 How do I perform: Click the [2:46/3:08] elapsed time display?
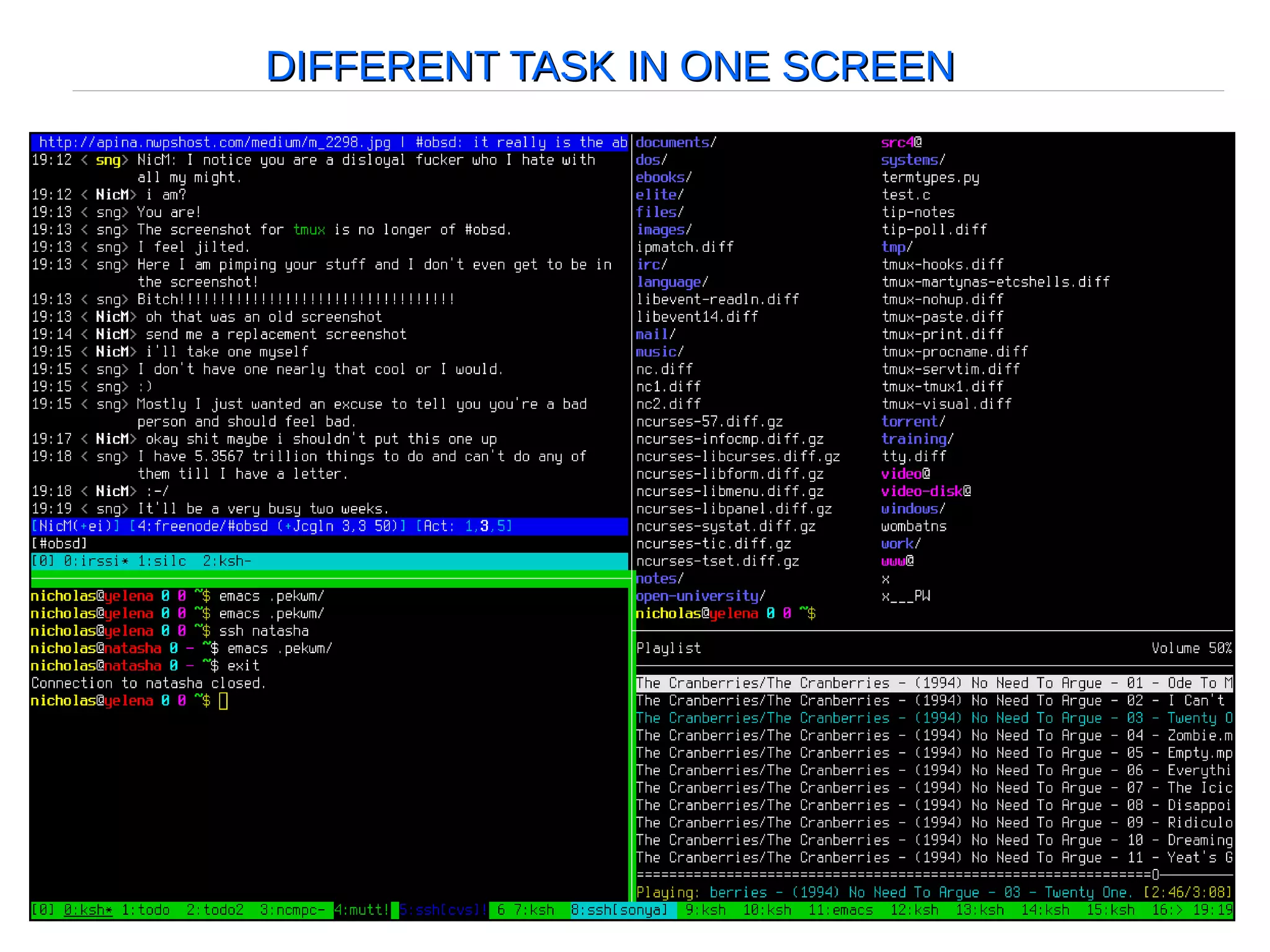1188,892
